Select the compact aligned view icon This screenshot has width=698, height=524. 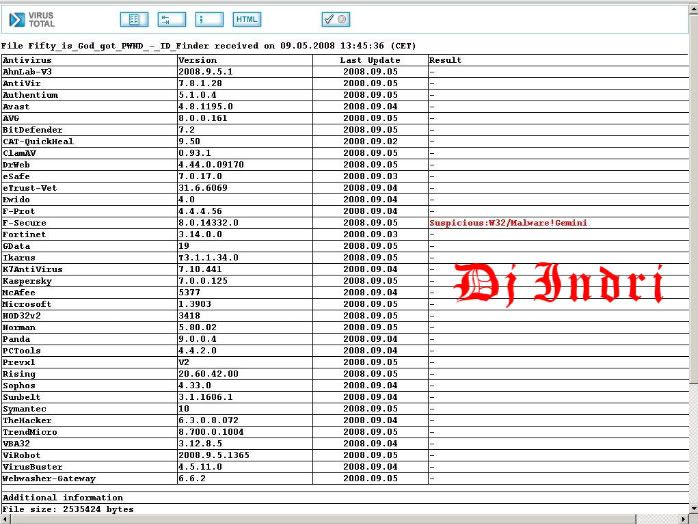pos(171,19)
